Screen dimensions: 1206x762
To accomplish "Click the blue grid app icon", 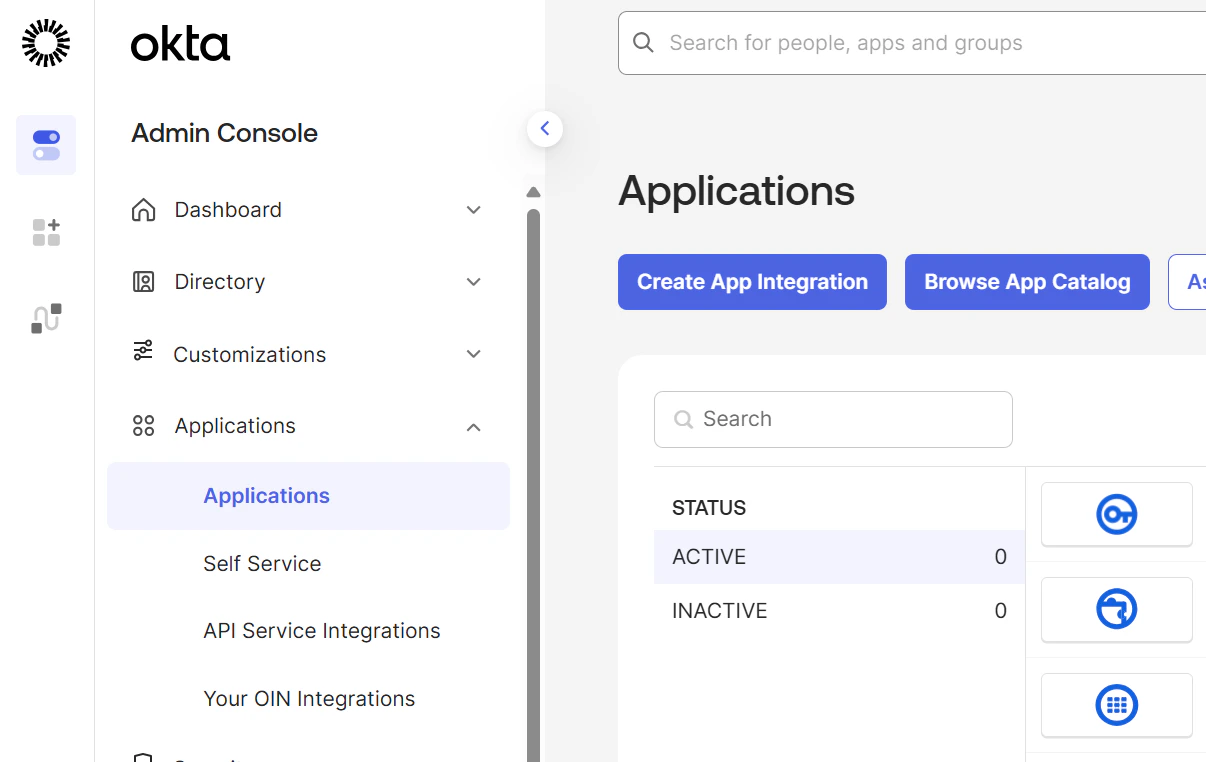I will [1116, 704].
